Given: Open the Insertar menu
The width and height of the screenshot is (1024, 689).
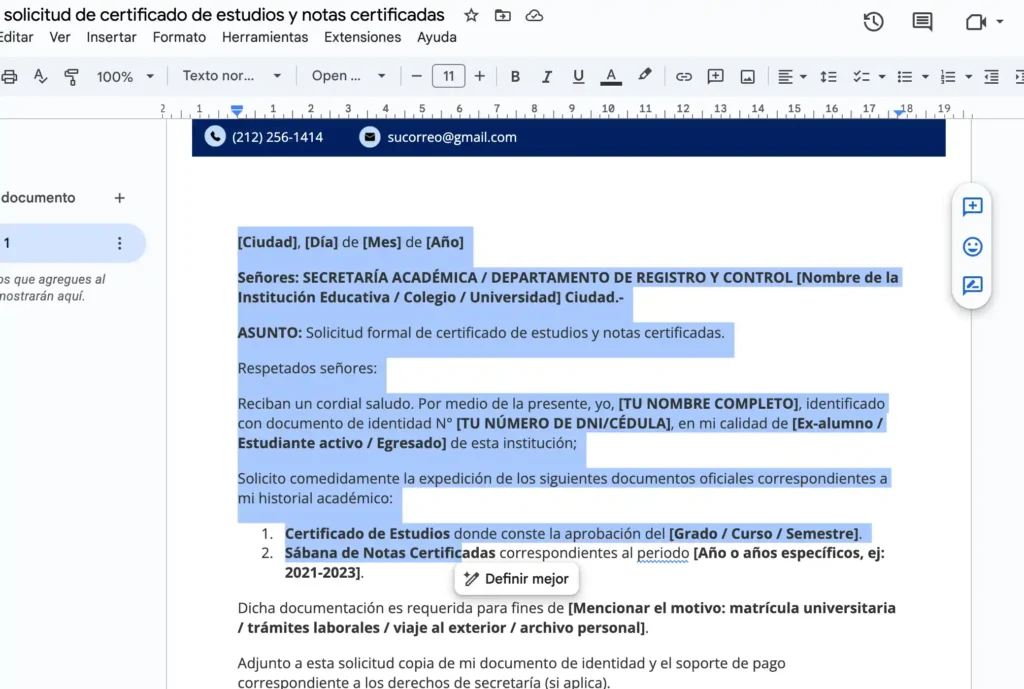Looking at the screenshot, I should [x=111, y=37].
